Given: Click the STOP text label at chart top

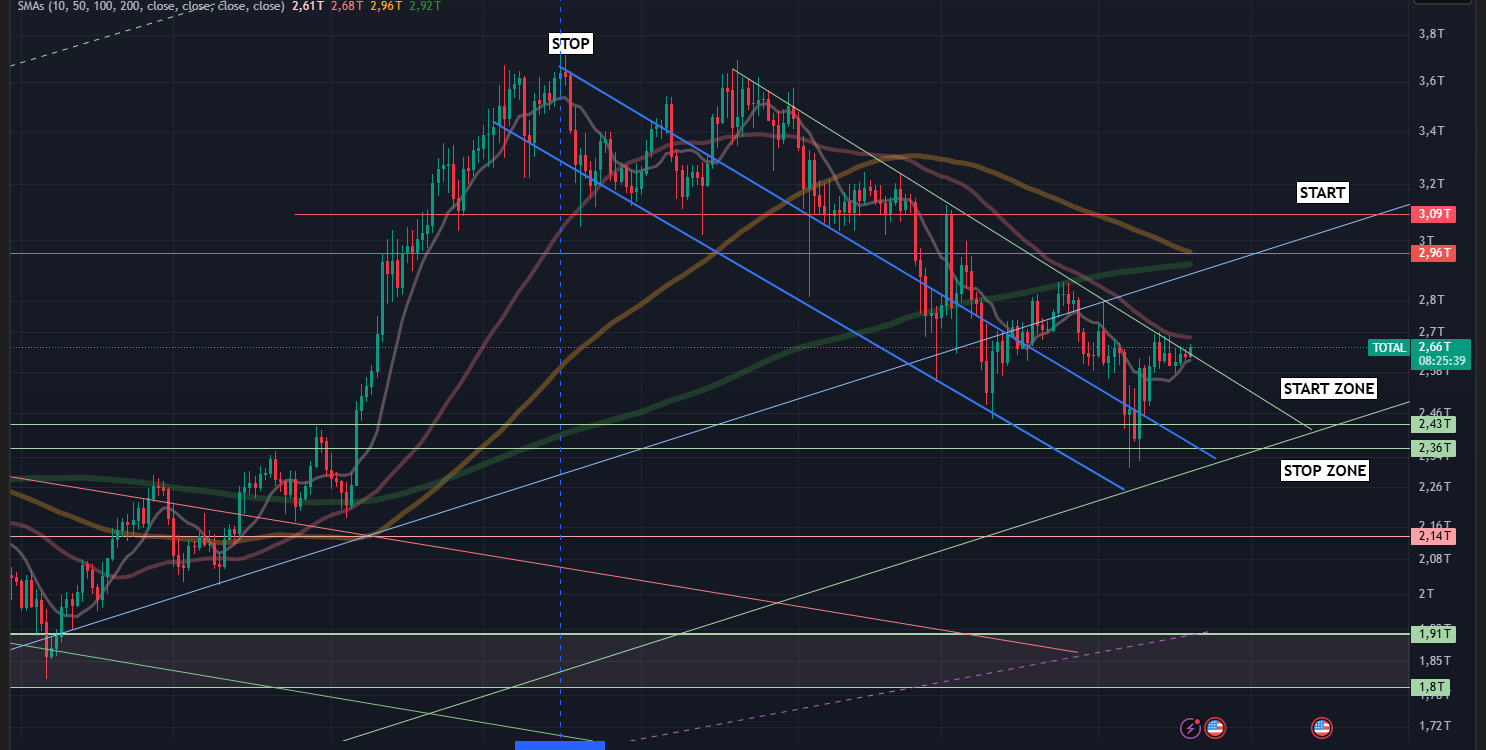Looking at the screenshot, I should click(571, 44).
